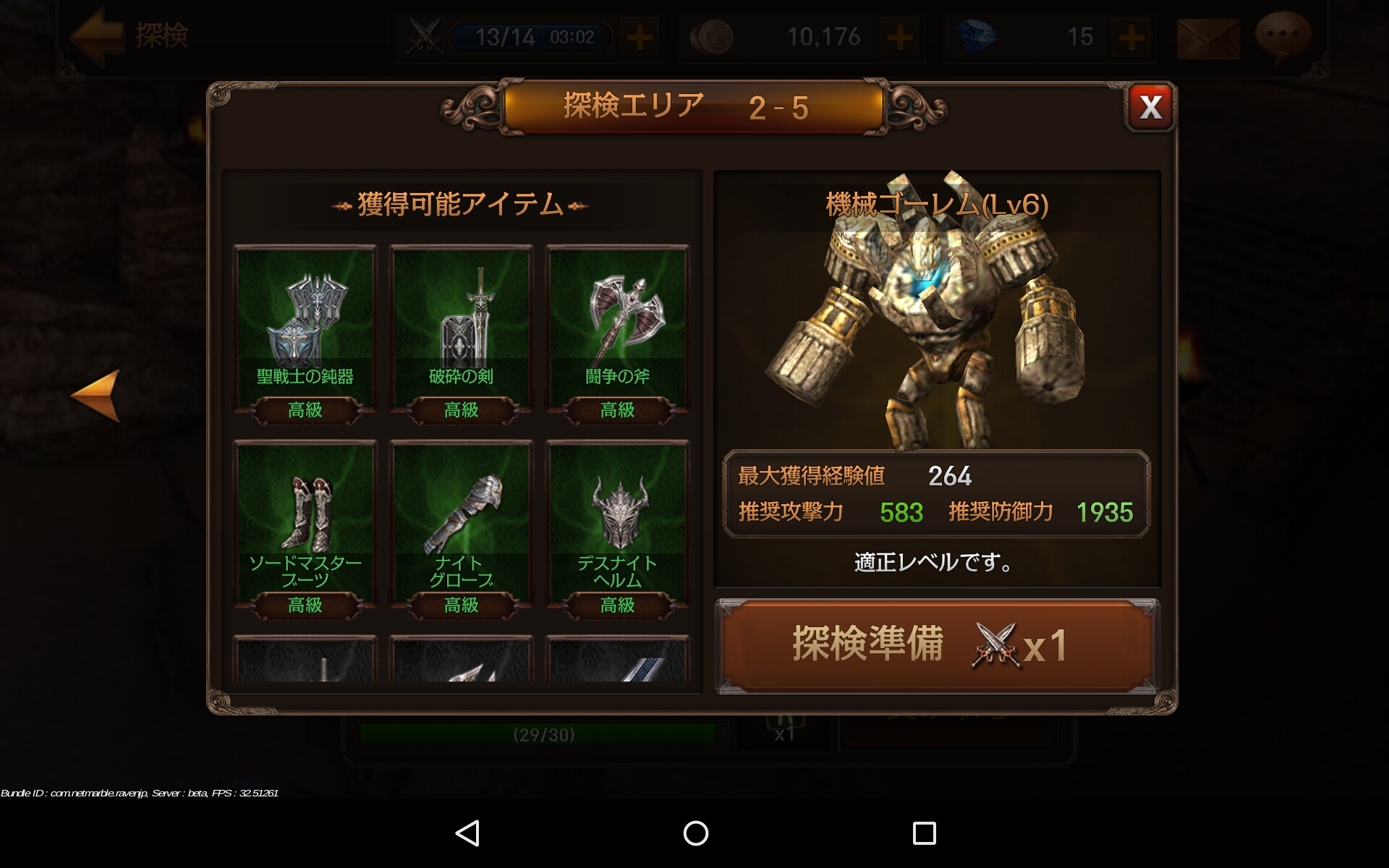Tap the Android home circle button
This screenshot has height=868, width=1389.
tap(695, 833)
